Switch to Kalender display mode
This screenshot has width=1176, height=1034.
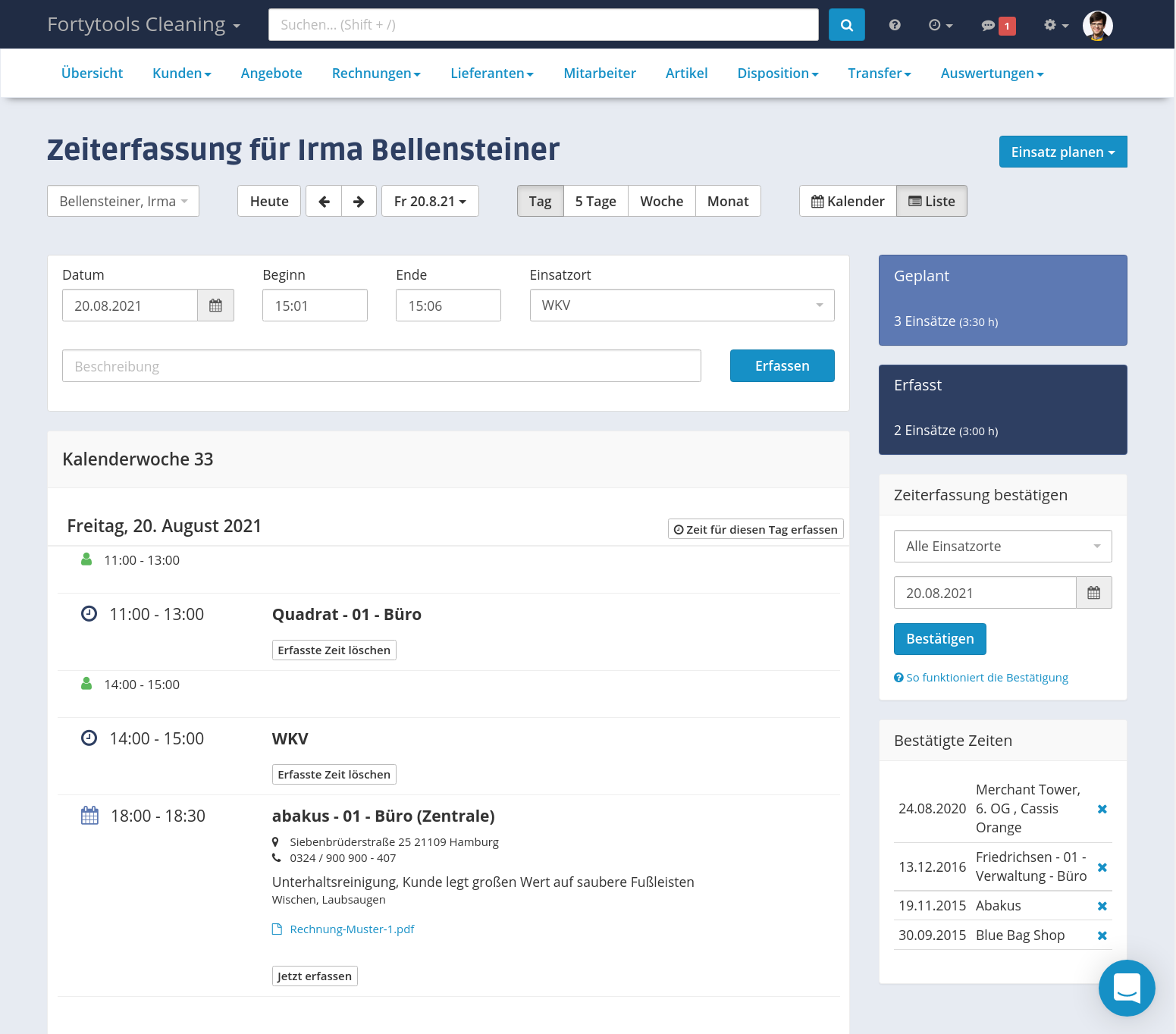848,201
